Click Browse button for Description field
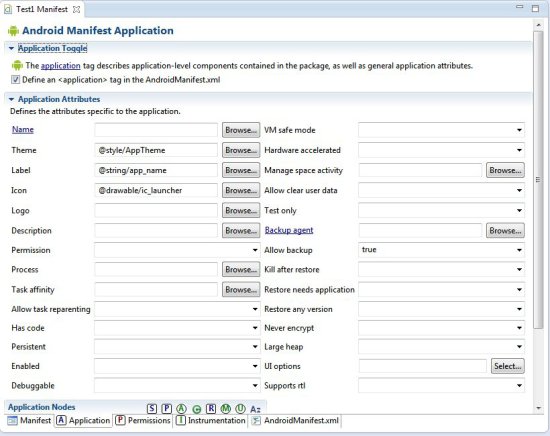 [x=241, y=230]
